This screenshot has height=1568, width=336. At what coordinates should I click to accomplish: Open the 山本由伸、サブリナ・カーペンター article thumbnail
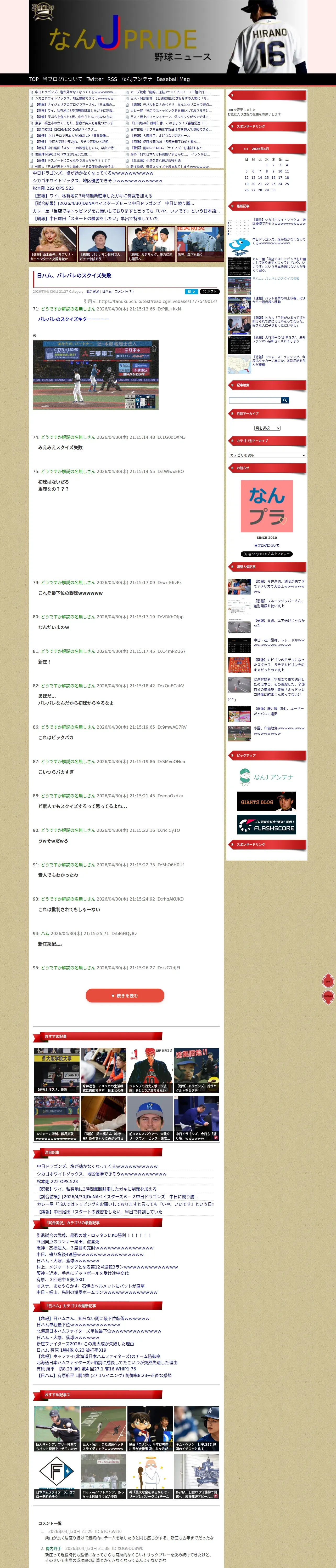52,244
